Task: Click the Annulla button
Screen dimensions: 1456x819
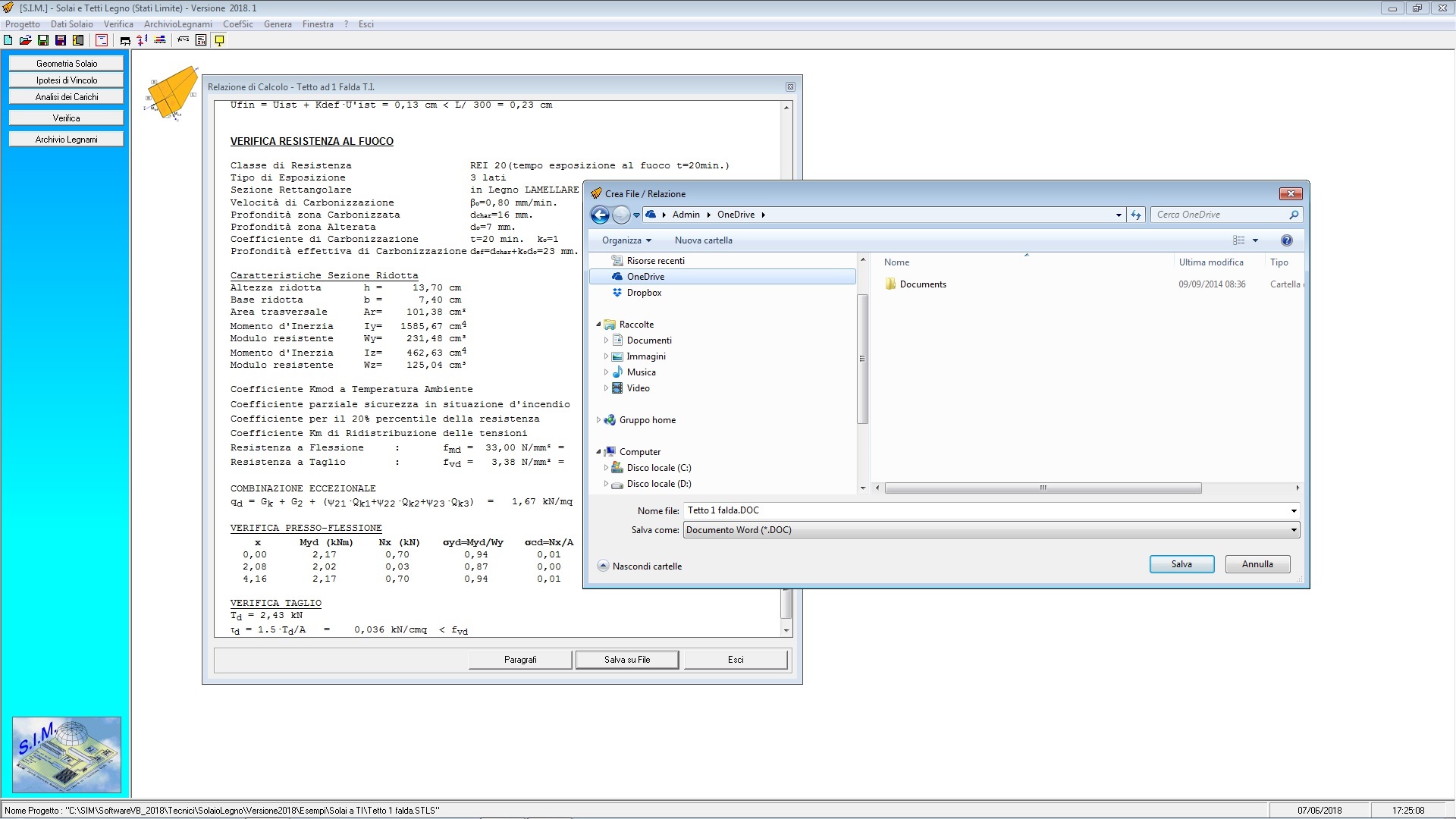Action: [1257, 564]
